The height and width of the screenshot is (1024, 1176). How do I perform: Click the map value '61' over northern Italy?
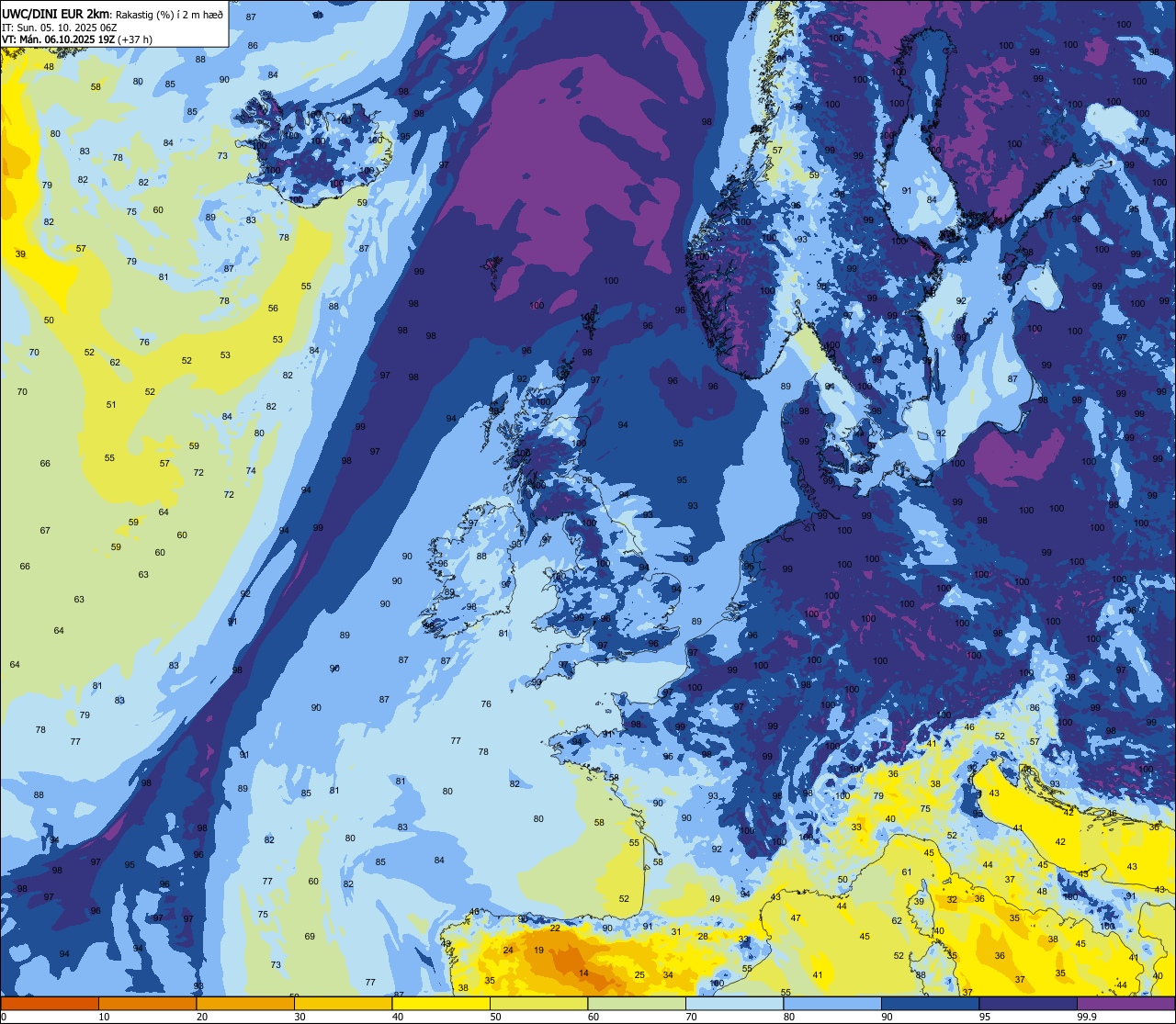tap(906, 872)
